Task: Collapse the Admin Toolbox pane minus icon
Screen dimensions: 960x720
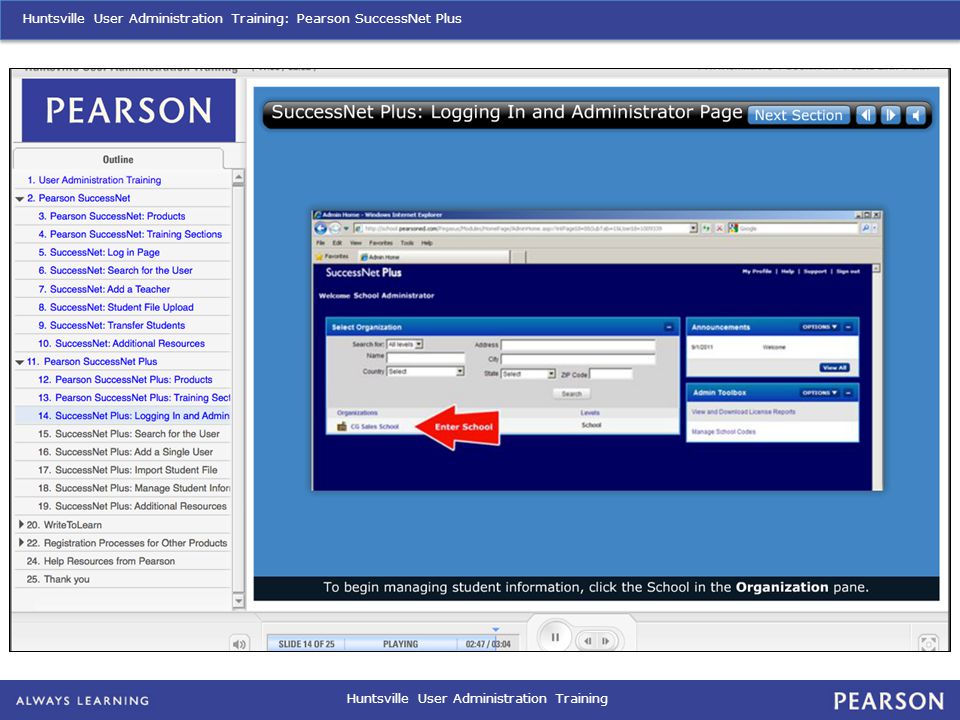Action: [x=849, y=392]
